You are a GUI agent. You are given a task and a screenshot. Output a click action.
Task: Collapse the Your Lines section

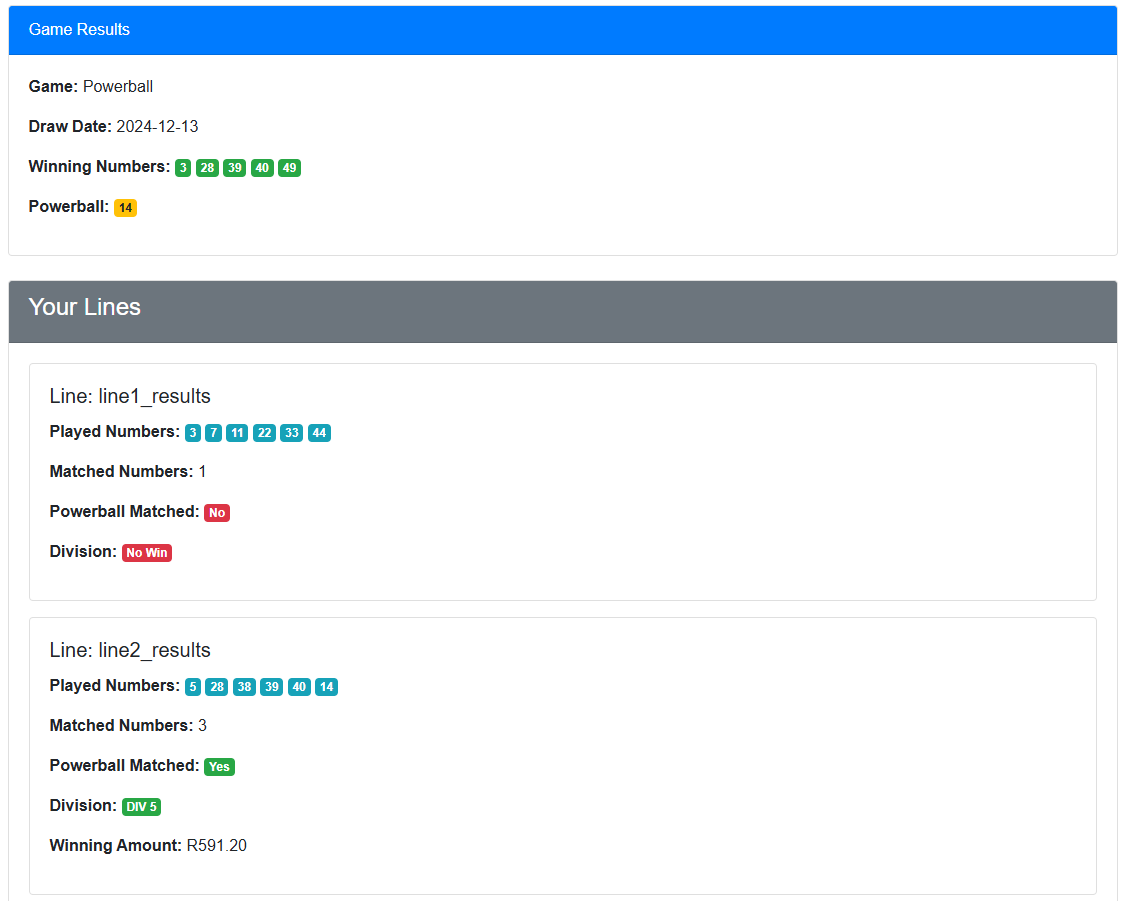85,308
